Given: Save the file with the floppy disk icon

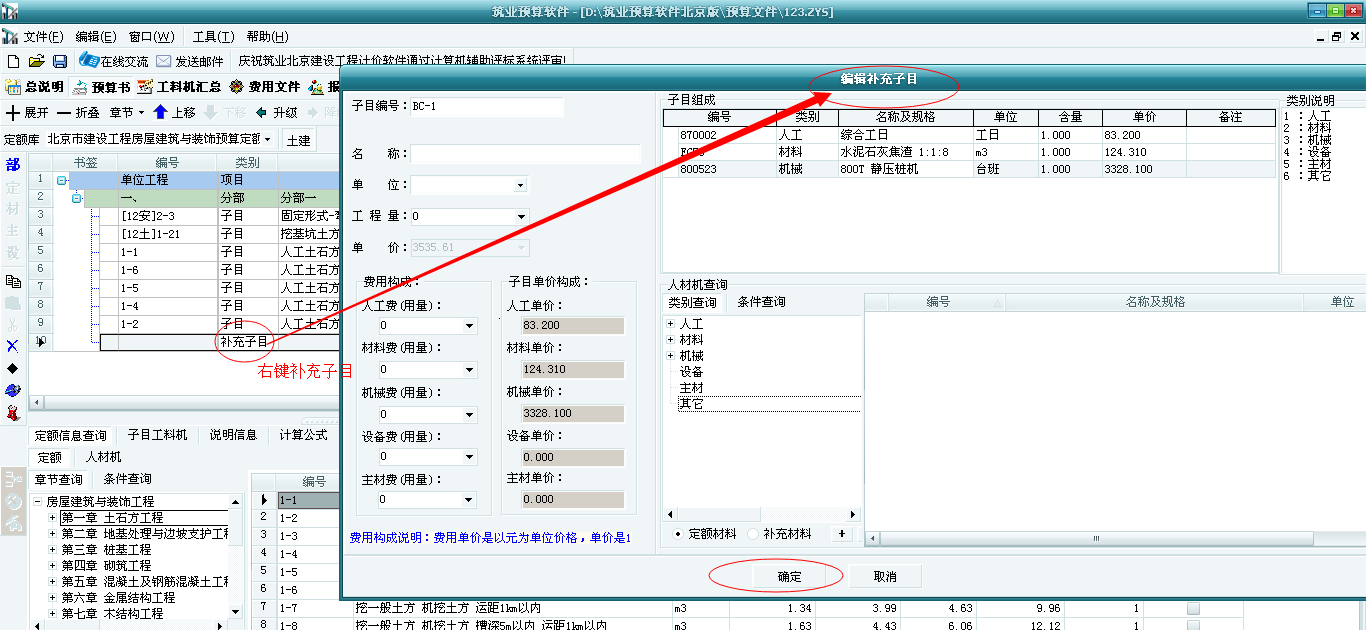Looking at the screenshot, I should (60, 62).
